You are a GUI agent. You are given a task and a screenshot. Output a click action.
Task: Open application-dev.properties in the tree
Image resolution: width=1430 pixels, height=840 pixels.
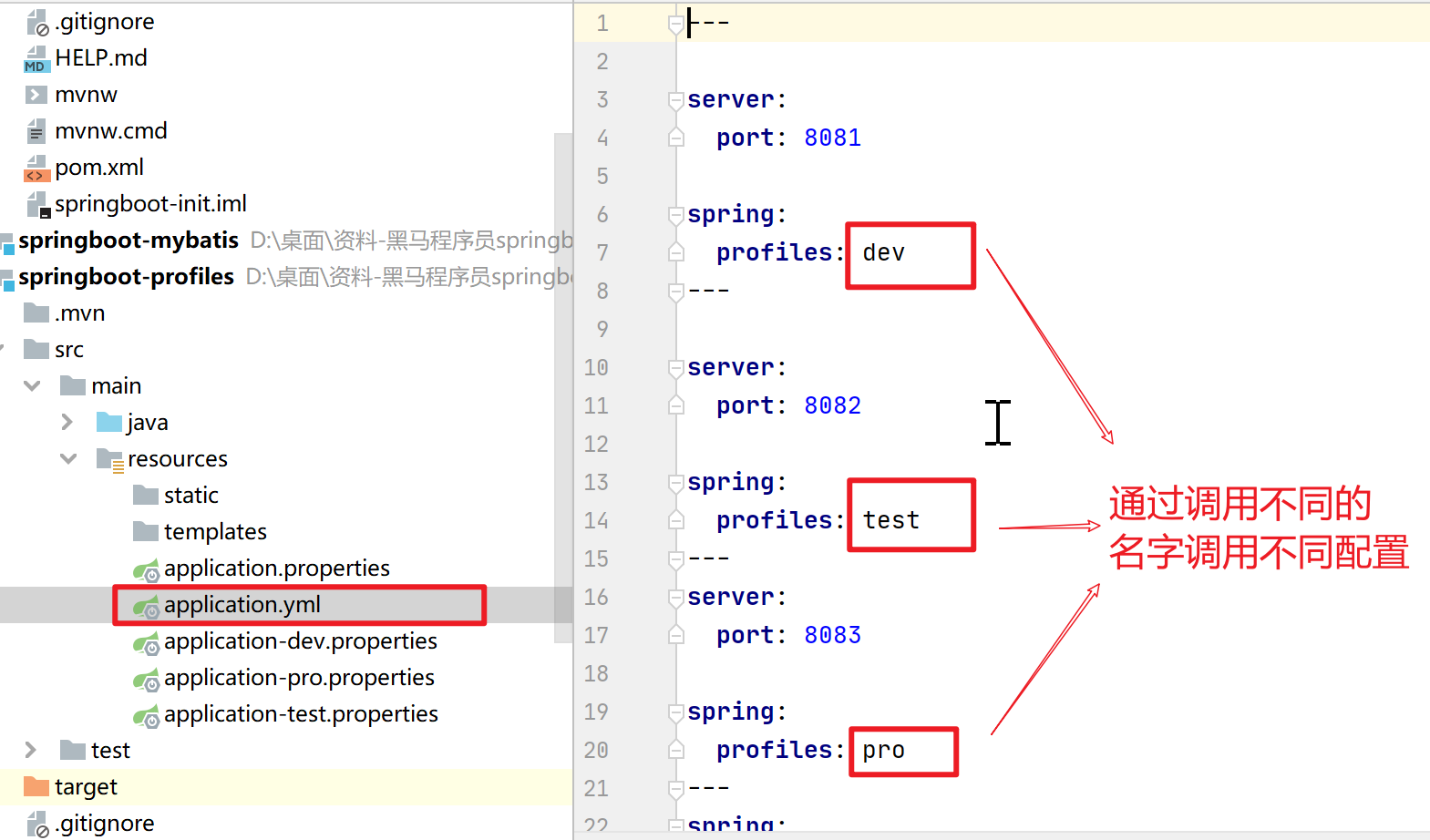301,641
